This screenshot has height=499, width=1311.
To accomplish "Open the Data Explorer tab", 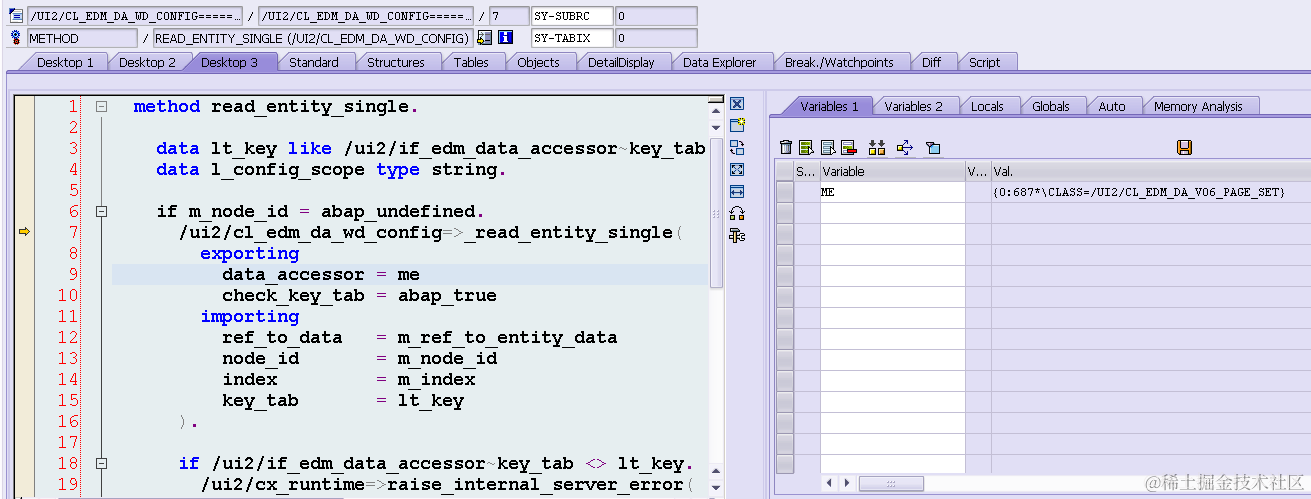I will tap(720, 62).
